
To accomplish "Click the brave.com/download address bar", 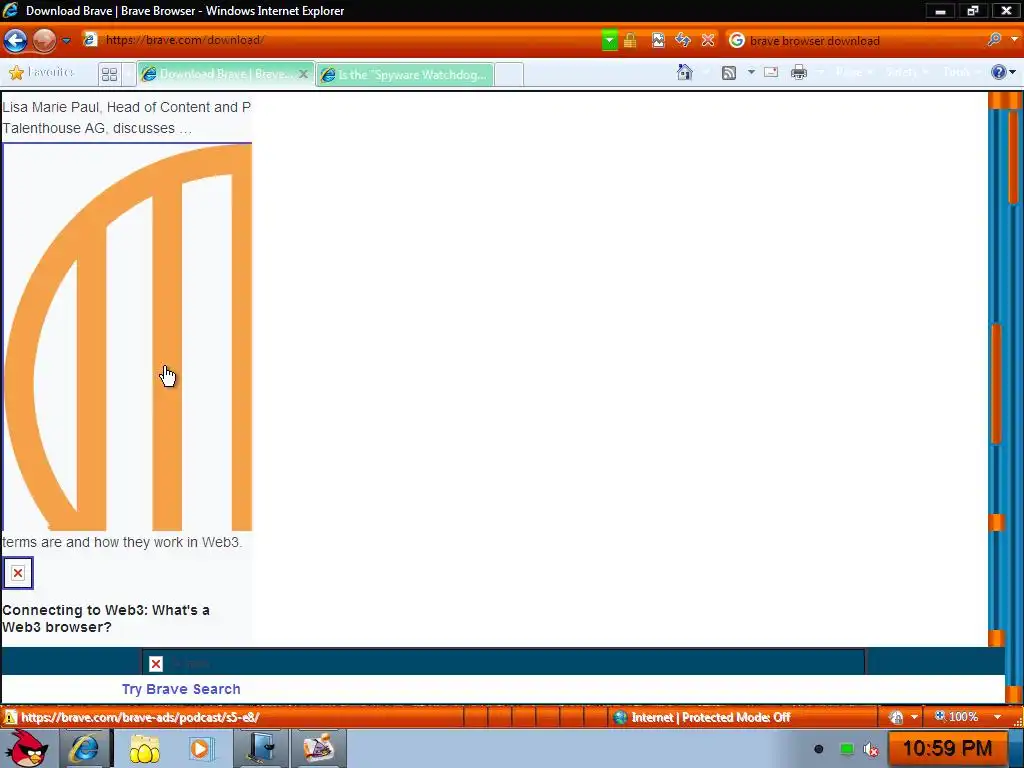I will click(x=341, y=40).
